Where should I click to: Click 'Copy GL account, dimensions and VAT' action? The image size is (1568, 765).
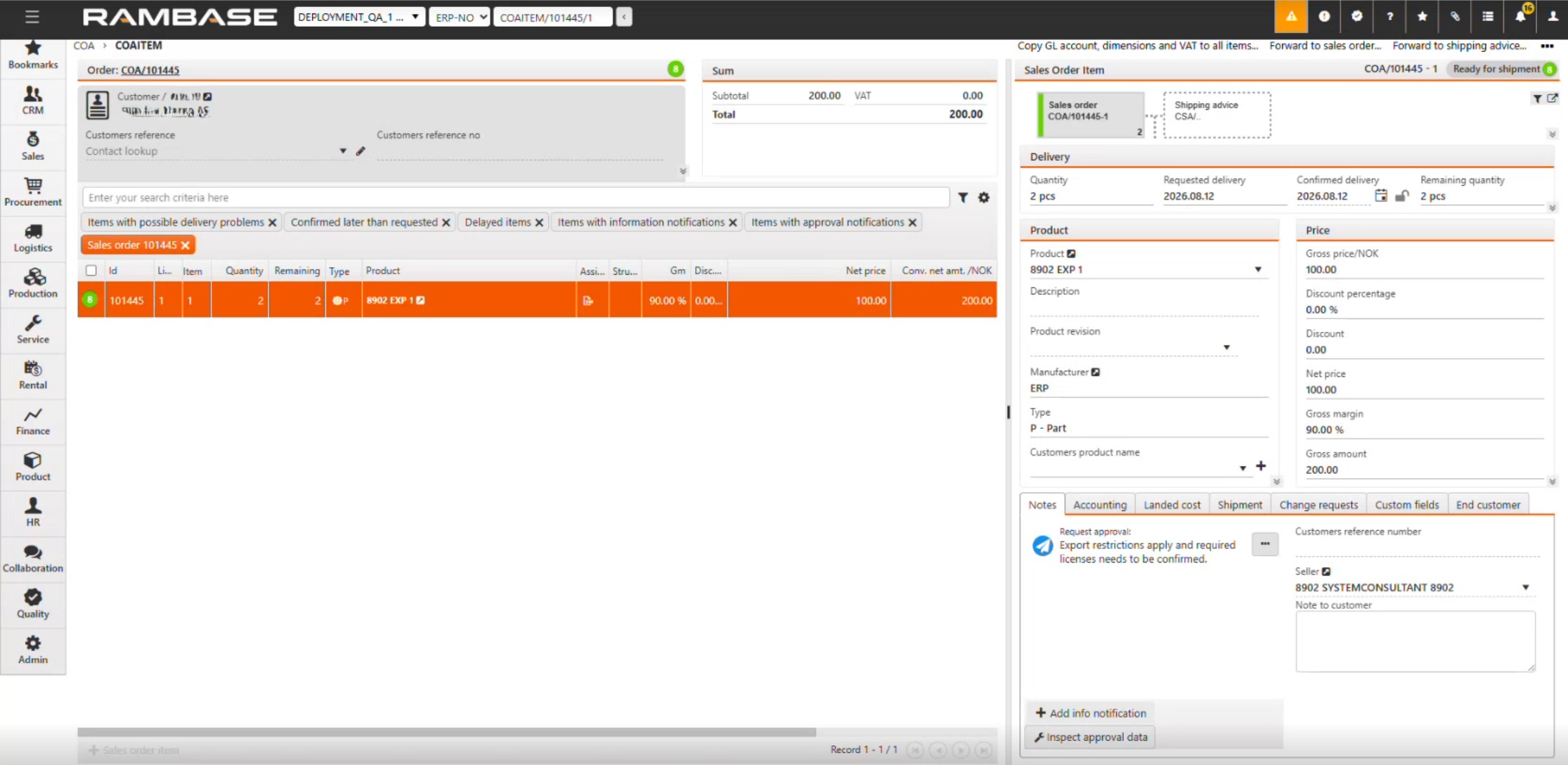coord(1137,46)
